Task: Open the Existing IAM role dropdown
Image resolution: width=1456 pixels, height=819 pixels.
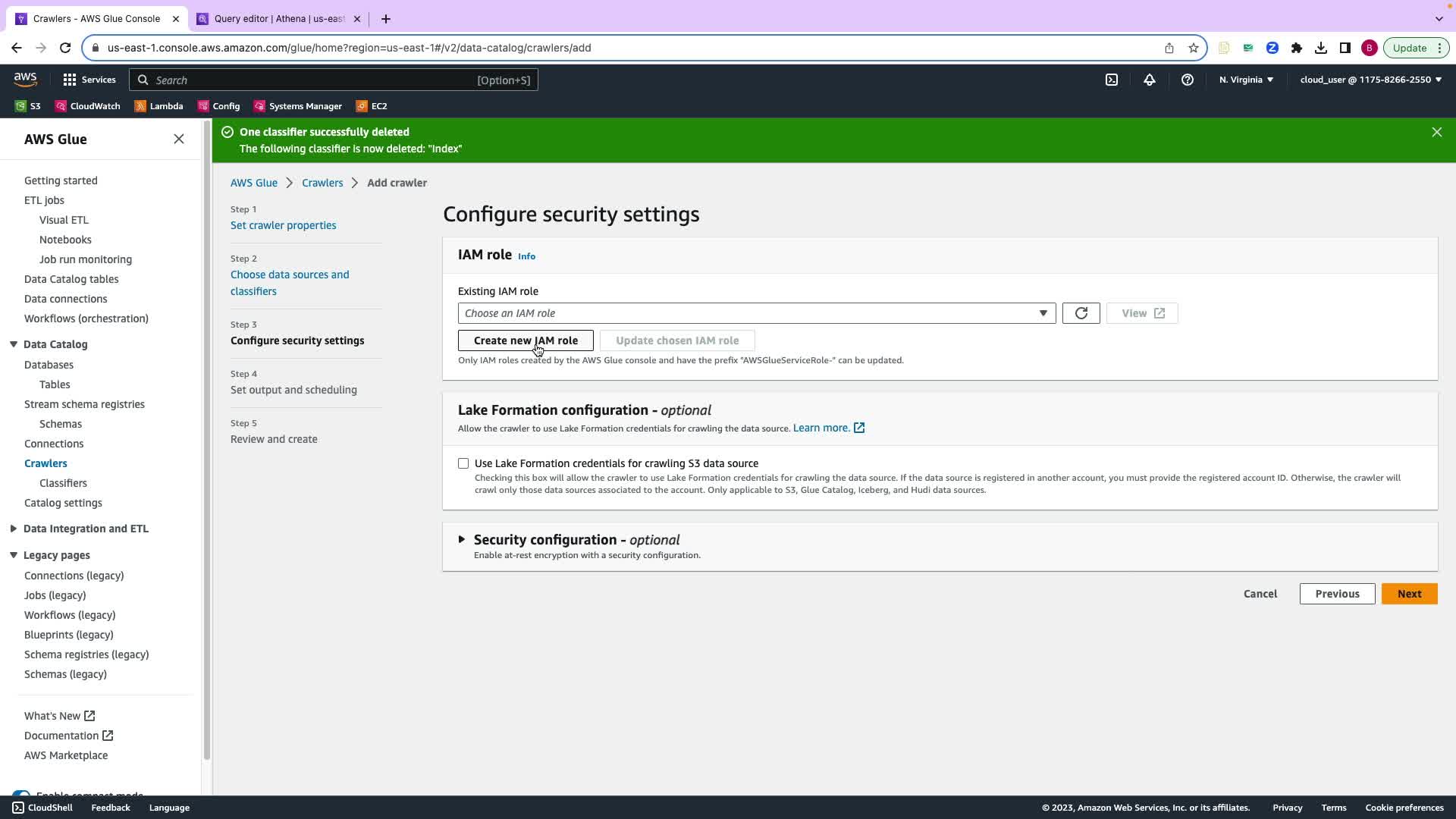Action: (756, 313)
